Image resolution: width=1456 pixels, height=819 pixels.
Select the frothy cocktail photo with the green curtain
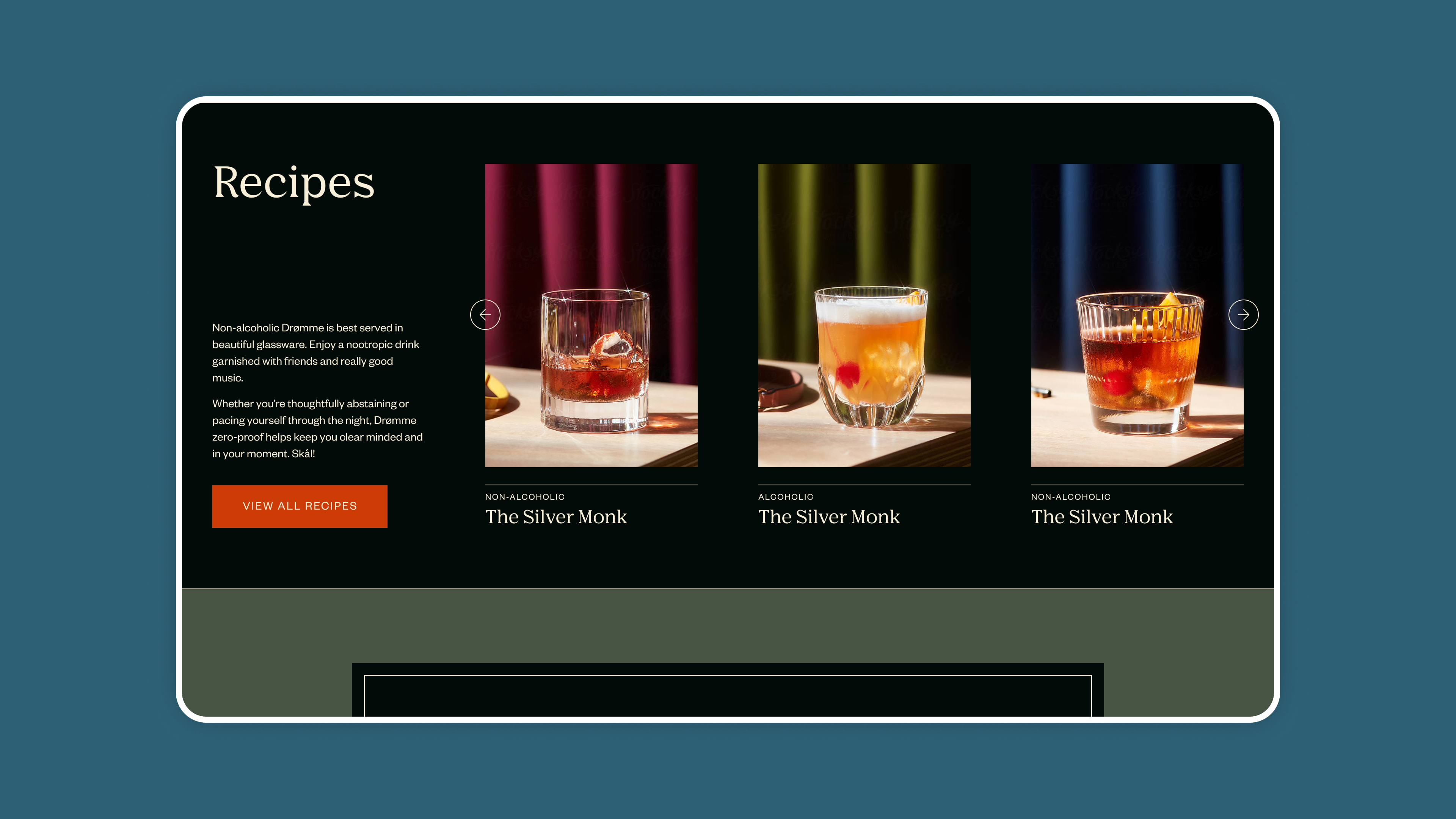pyautogui.click(x=864, y=315)
